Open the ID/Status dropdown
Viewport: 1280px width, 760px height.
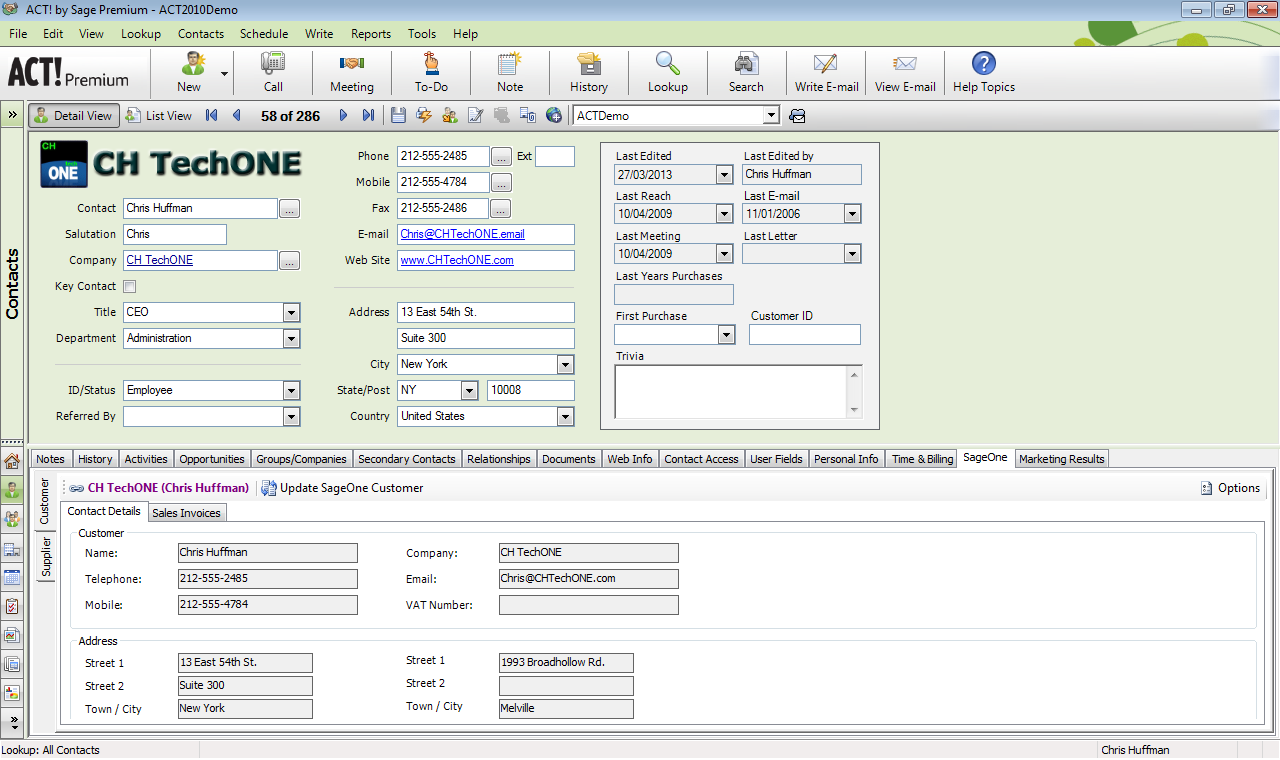(291, 390)
